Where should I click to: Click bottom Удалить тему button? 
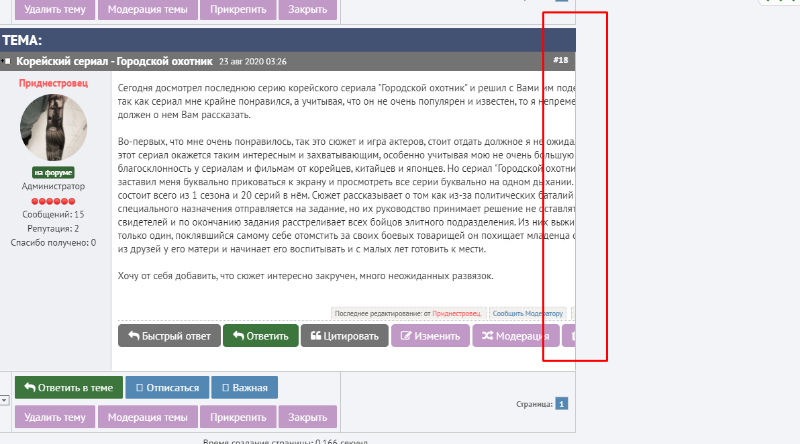pyautogui.click(x=56, y=417)
